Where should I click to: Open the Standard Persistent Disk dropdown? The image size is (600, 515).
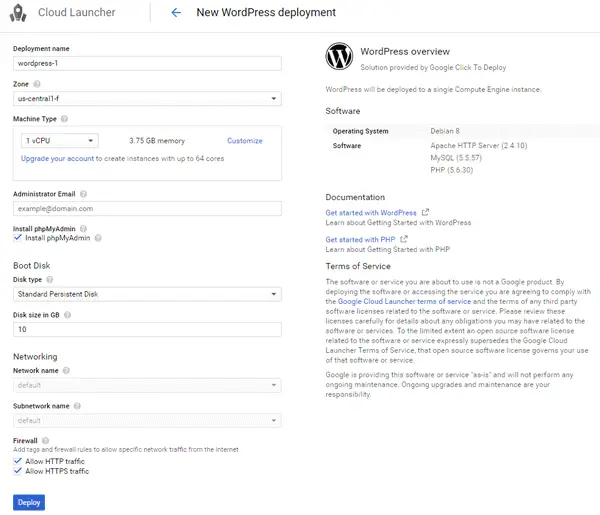[x=147, y=294]
